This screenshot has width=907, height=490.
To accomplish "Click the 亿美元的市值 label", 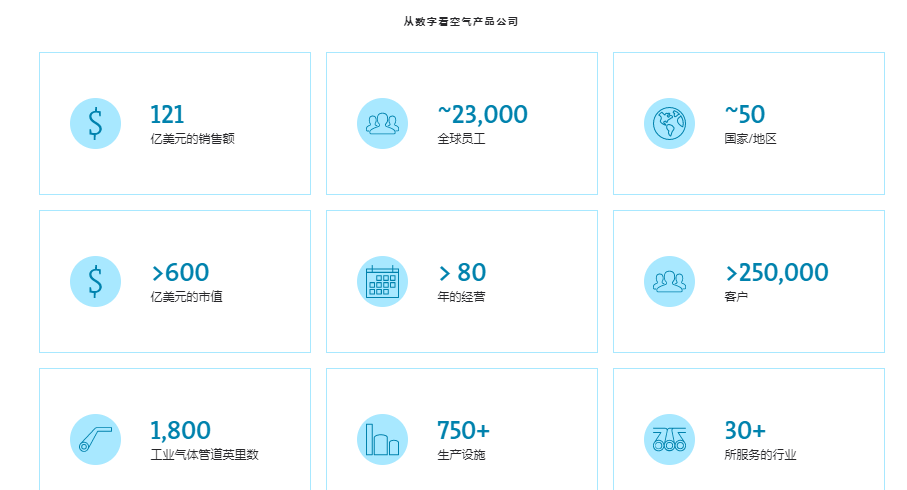I will tap(186, 297).
